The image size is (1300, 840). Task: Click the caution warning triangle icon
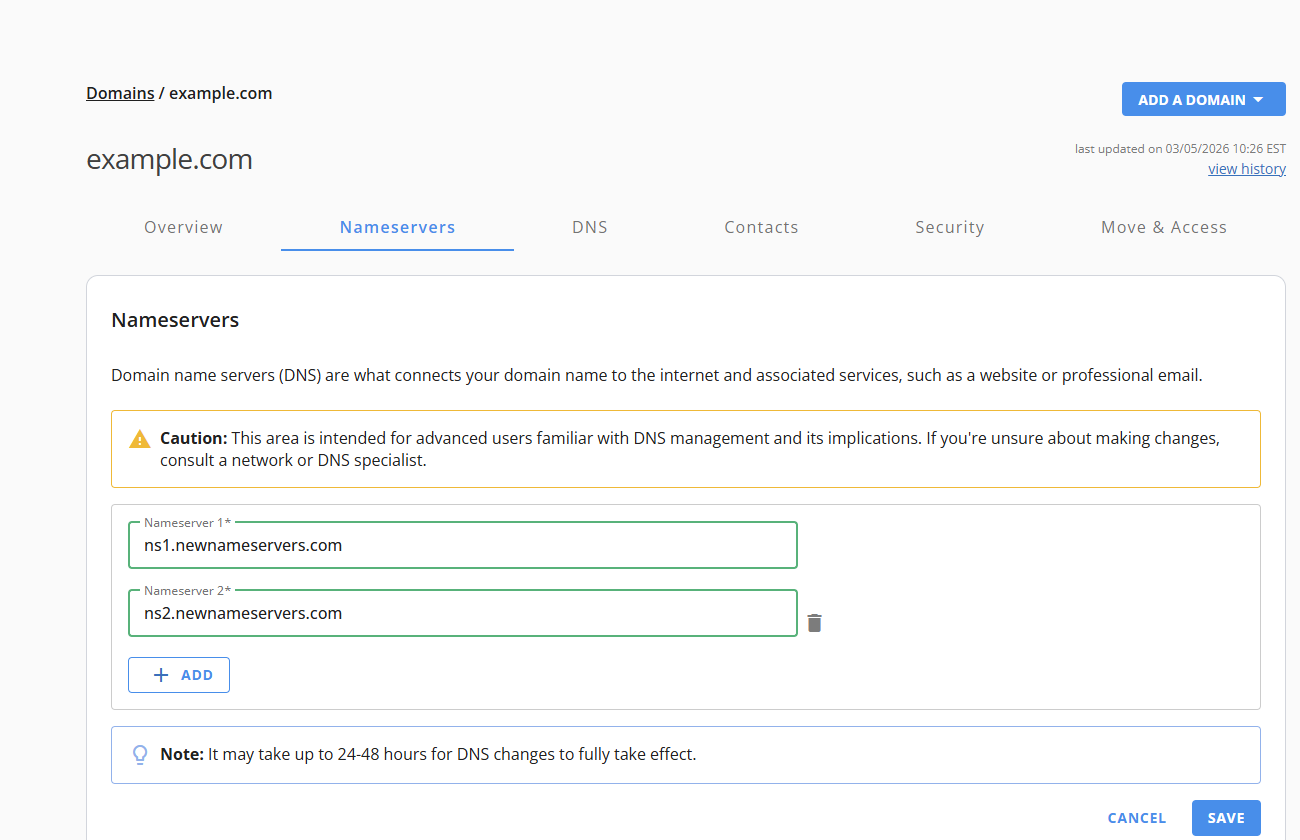pos(140,439)
